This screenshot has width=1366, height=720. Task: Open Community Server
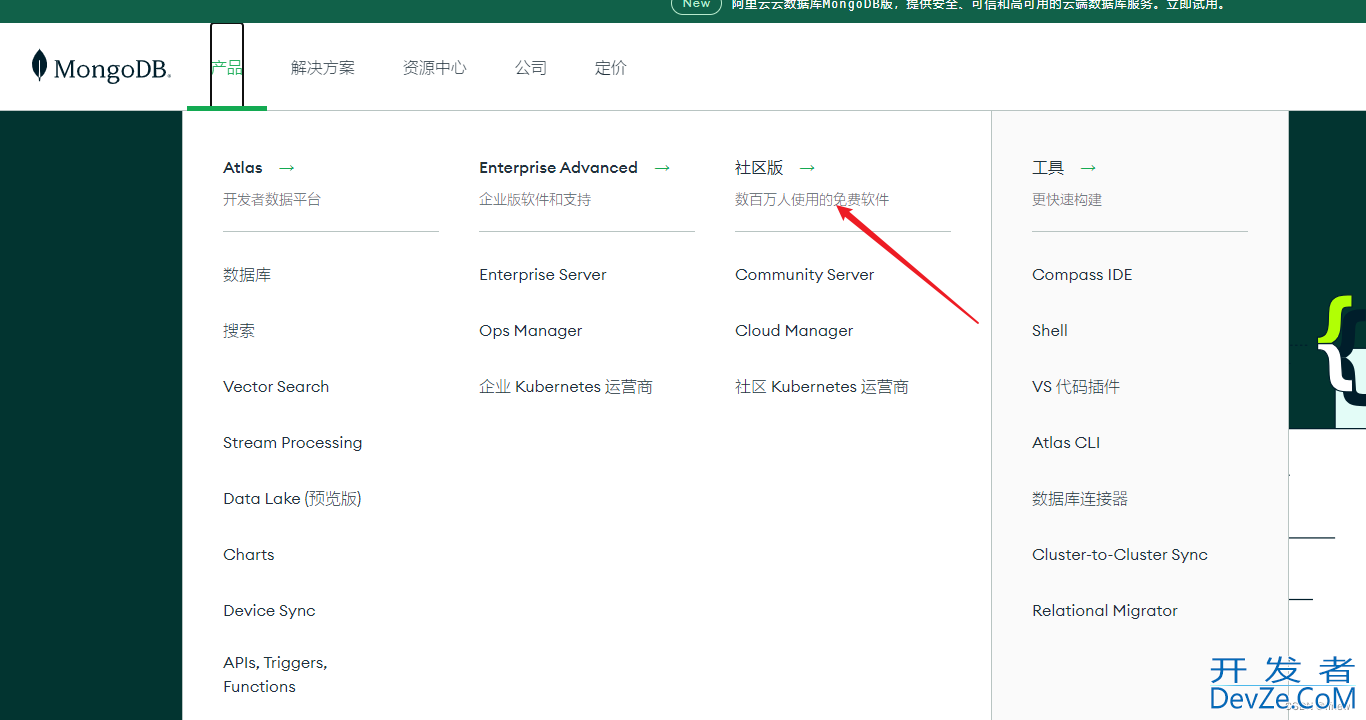805,275
